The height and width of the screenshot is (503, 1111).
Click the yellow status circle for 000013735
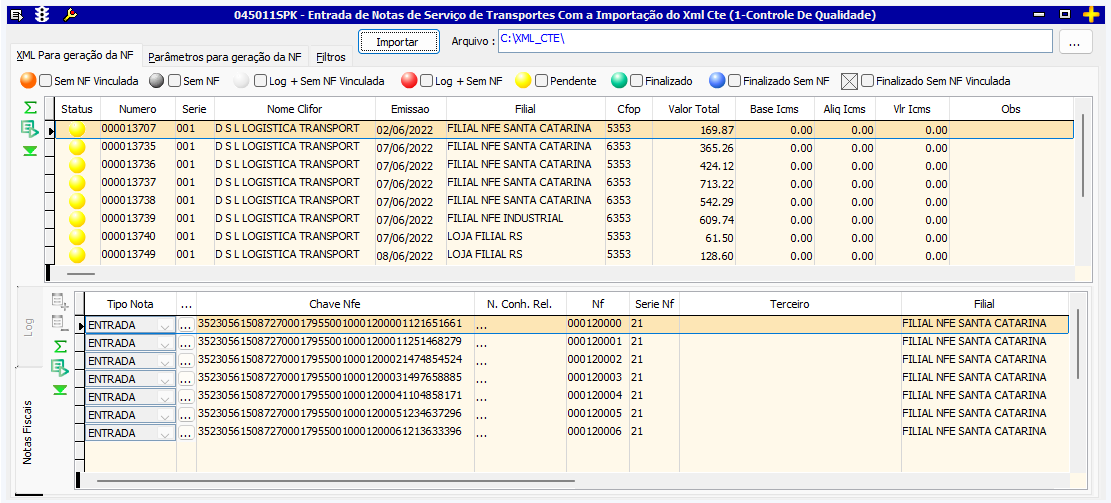(x=77, y=148)
